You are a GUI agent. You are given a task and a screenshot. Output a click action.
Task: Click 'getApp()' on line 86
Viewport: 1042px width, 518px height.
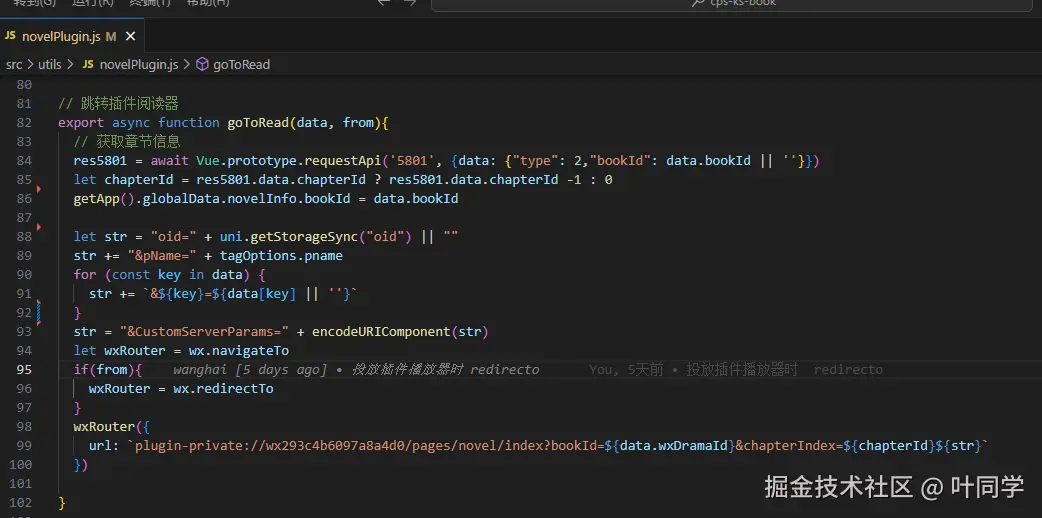pos(104,199)
